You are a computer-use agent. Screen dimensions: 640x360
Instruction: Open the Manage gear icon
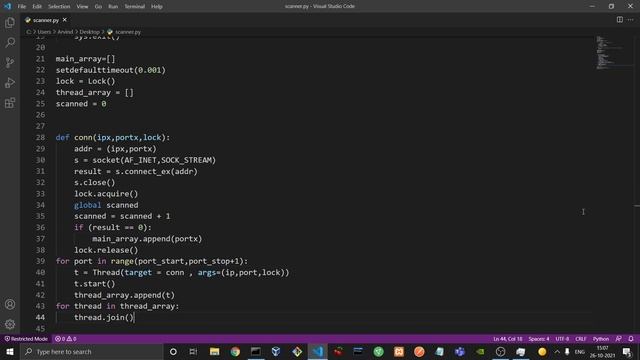pyautogui.click(x=10, y=324)
